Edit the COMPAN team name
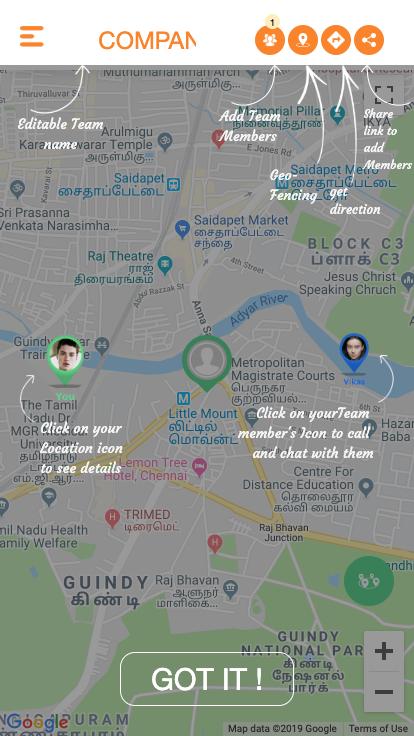The width and height of the screenshot is (414, 736). 147,41
